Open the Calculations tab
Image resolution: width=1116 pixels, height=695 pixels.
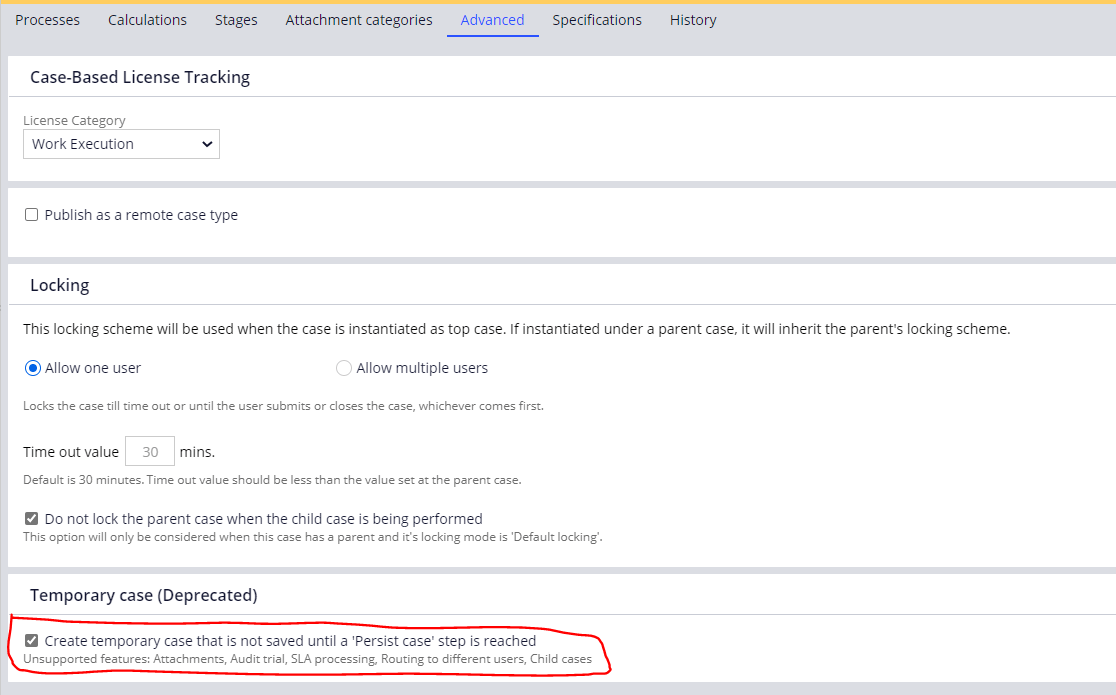pyautogui.click(x=147, y=19)
